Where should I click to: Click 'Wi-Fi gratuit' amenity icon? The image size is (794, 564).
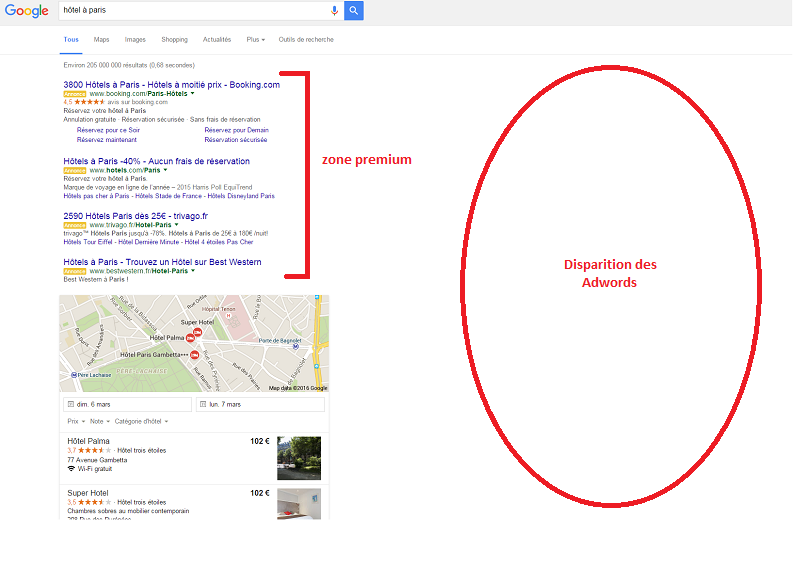(71, 469)
